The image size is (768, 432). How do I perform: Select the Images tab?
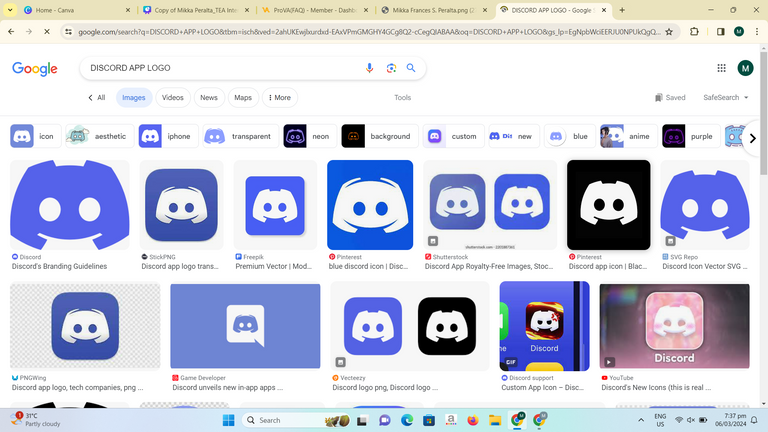click(x=134, y=97)
